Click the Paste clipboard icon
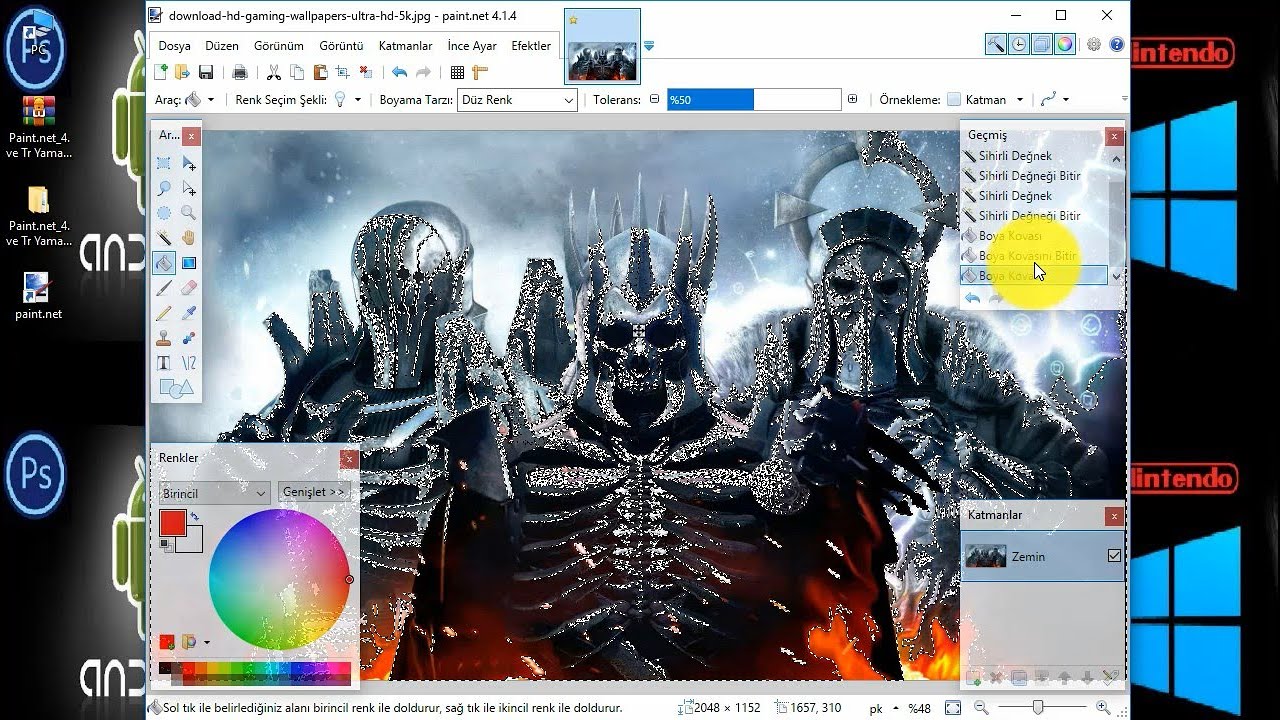1280x720 pixels. [320, 72]
